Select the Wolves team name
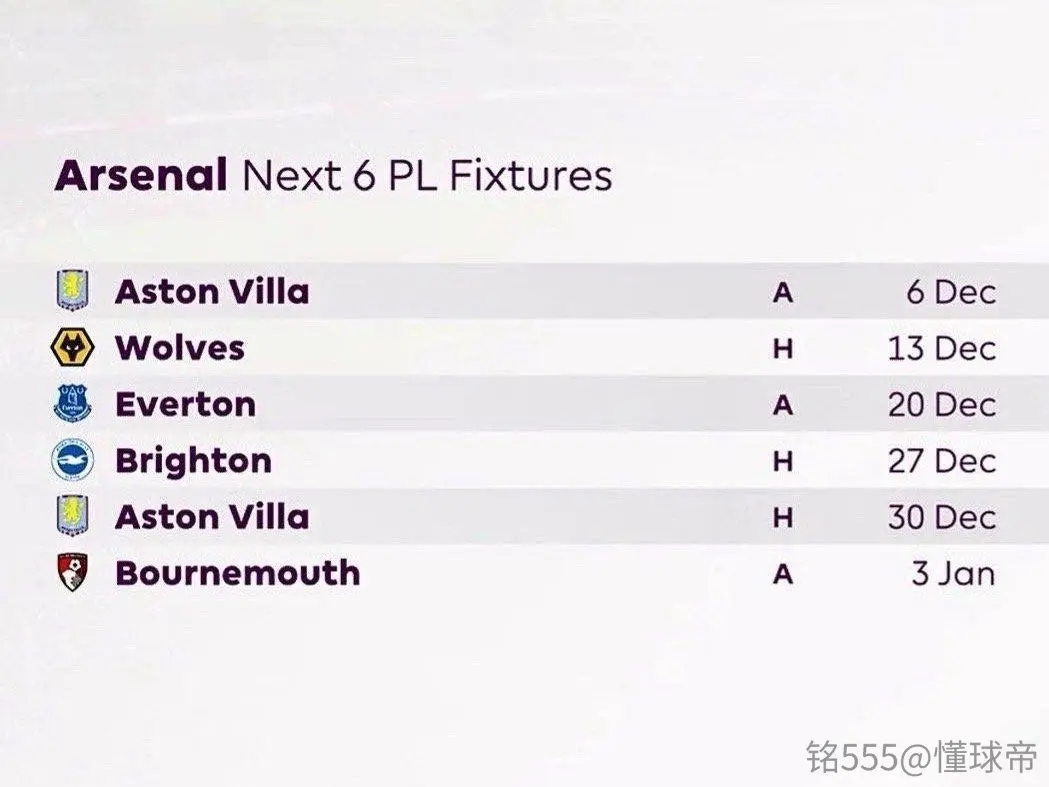1049x787 pixels. tap(180, 348)
